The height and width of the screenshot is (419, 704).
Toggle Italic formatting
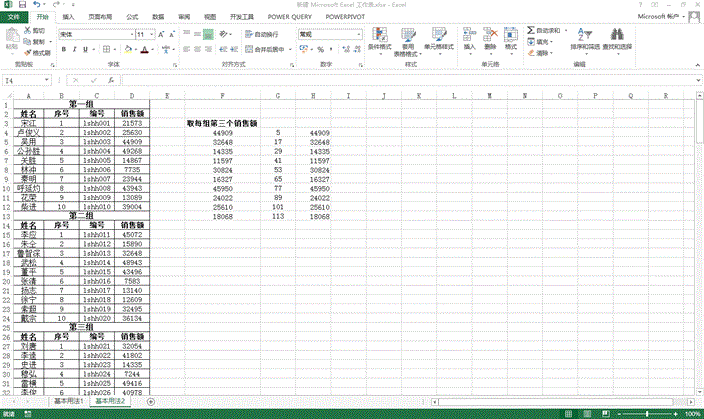[x=74, y=49]
